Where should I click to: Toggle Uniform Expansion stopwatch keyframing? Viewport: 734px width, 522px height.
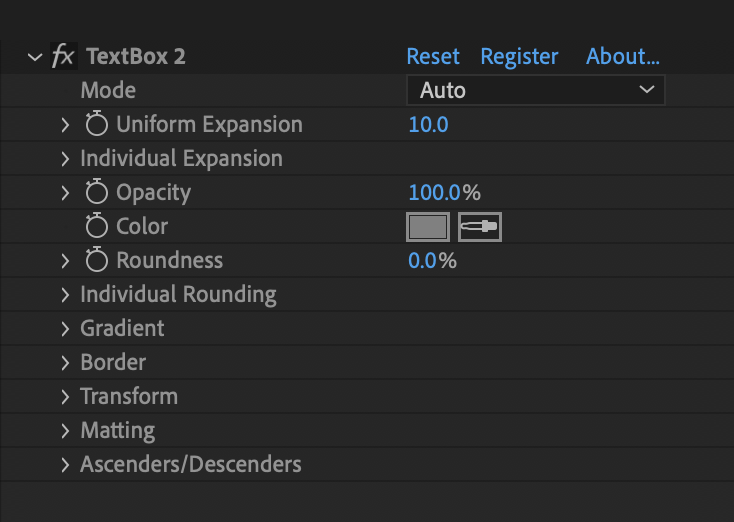click(x=96, y=124)
